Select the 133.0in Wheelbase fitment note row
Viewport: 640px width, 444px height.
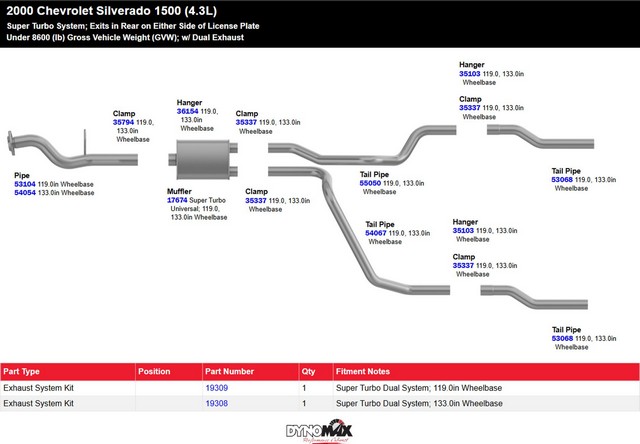tap(419, 403)
